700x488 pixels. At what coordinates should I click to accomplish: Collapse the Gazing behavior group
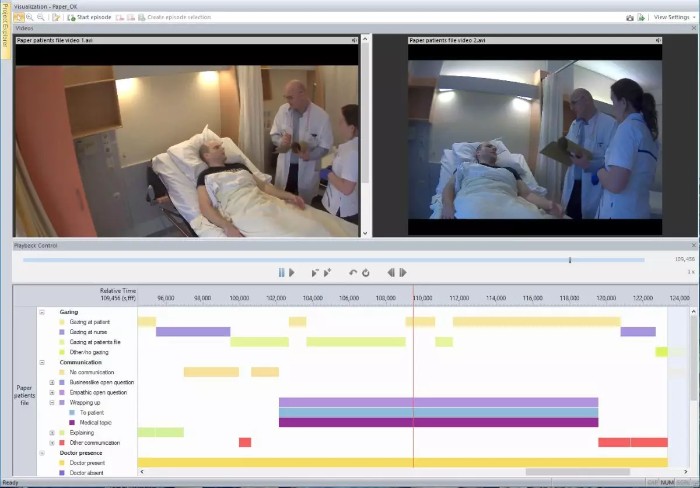click(x=42, y=312)
